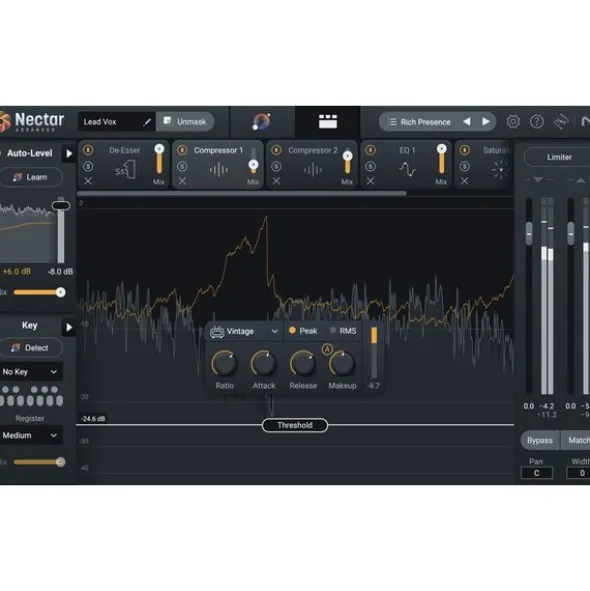
Task: Remove EQ 1 with its X icon
Action: [370, 181]
